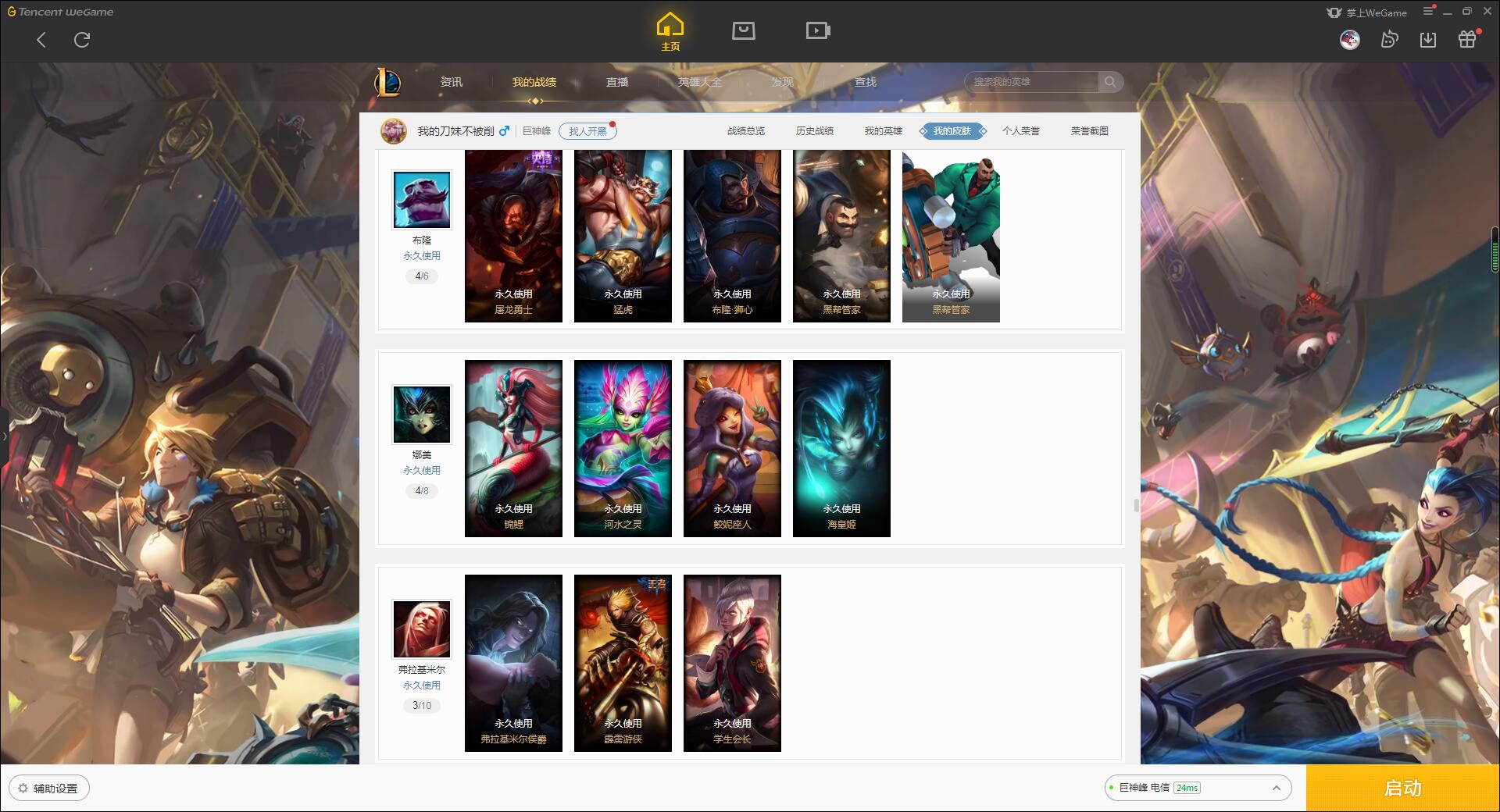Click the League of Legends logo
Image resolution: width=1500 pixels, height=812 pixels.
point(387,81)
